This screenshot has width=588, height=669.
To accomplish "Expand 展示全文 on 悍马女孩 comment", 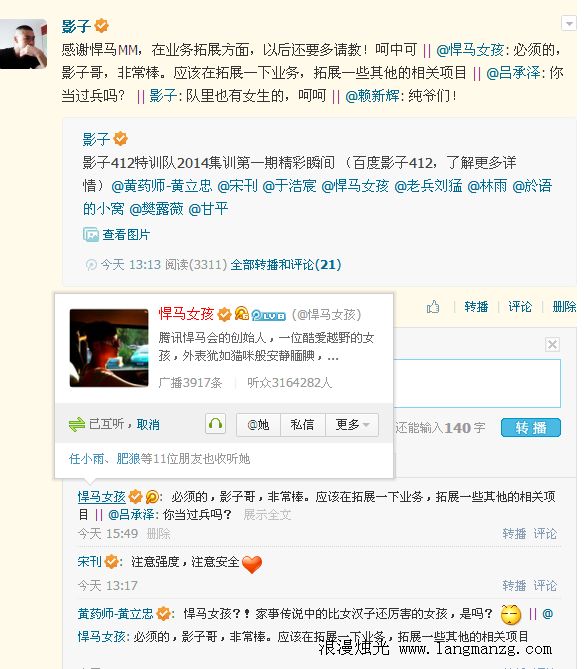I will point(267,515).
